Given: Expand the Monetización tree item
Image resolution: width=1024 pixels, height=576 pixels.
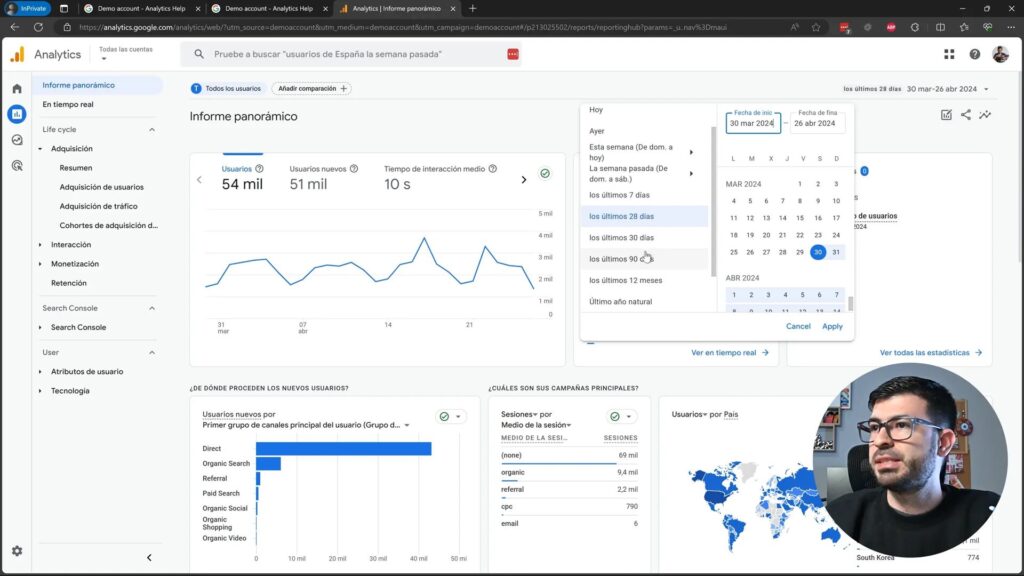Looking at the screenshot, I should [x=40, y=264].
